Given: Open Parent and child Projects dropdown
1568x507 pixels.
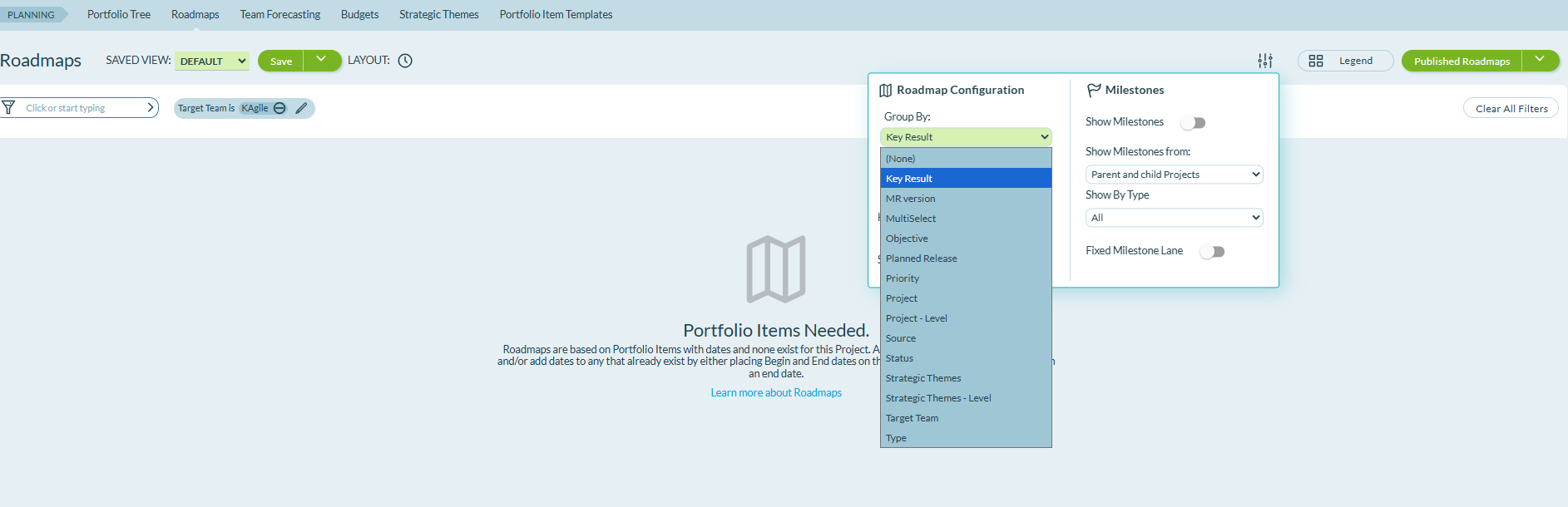Looking at the screenshot, I should click(1174, 175).
